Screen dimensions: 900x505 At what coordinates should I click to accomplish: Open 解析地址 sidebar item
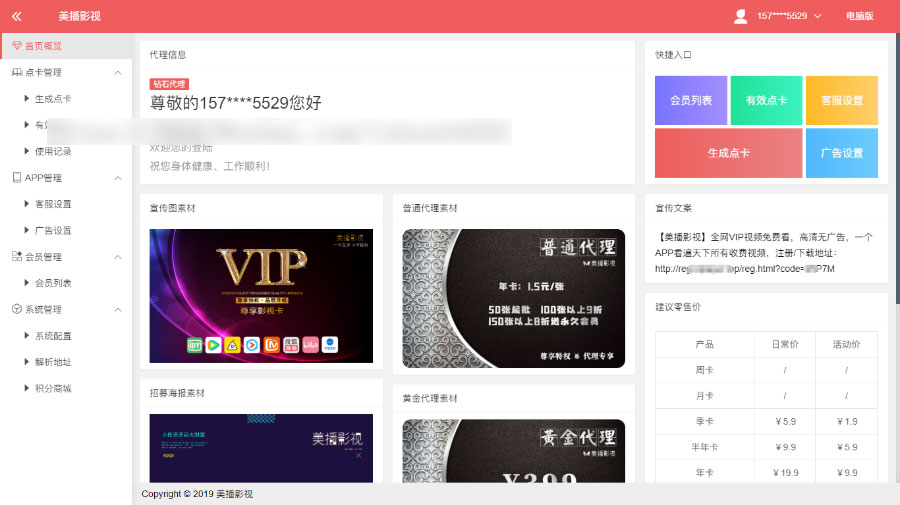tap(53, 362)
